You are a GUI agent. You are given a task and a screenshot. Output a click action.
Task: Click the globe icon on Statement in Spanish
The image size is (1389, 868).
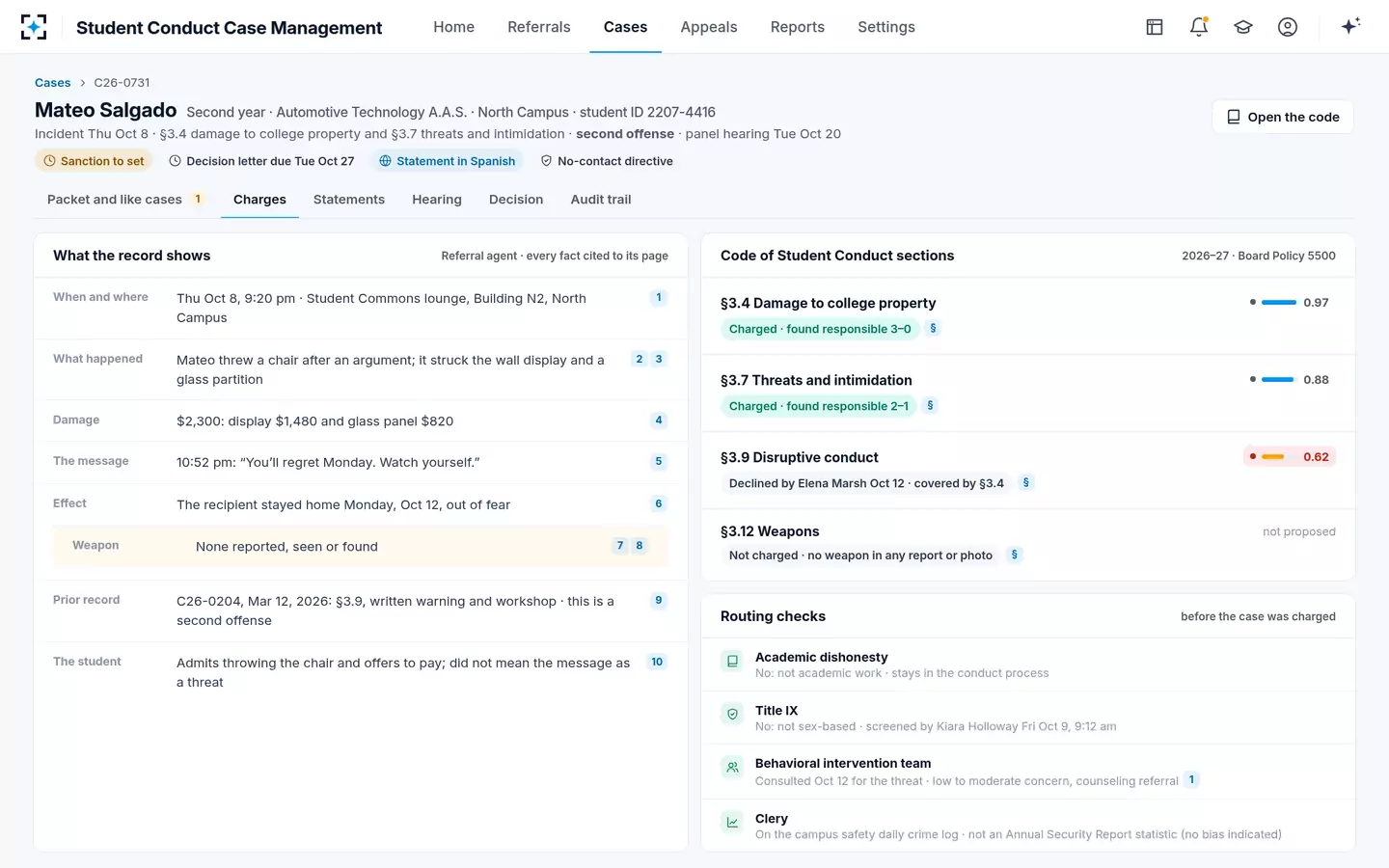pos(385,161)
